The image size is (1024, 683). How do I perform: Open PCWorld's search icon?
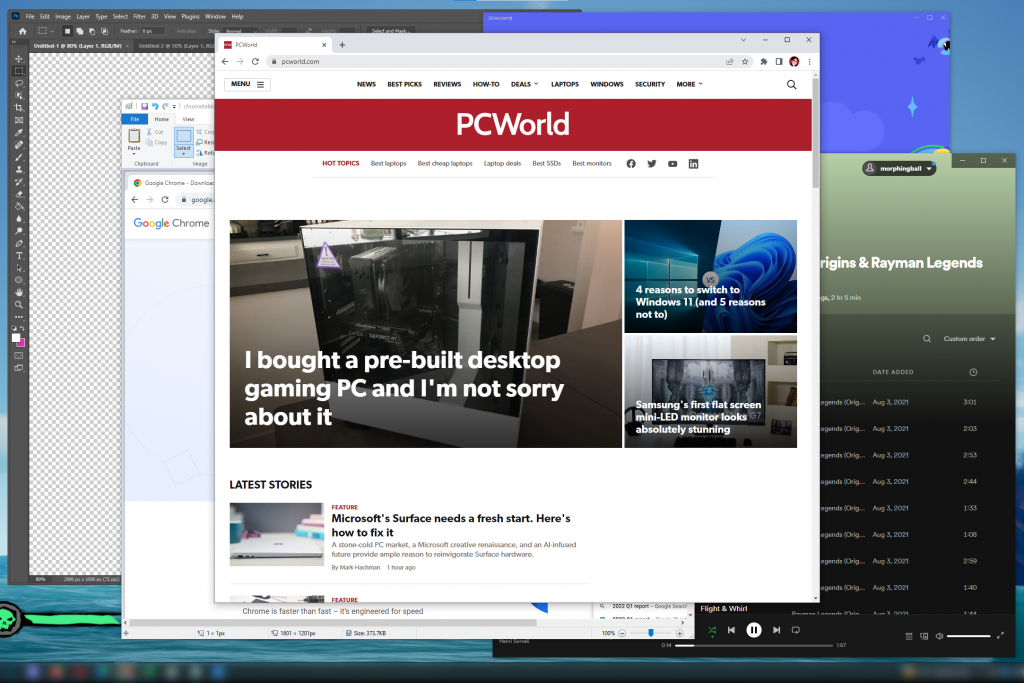coord(791,84)
